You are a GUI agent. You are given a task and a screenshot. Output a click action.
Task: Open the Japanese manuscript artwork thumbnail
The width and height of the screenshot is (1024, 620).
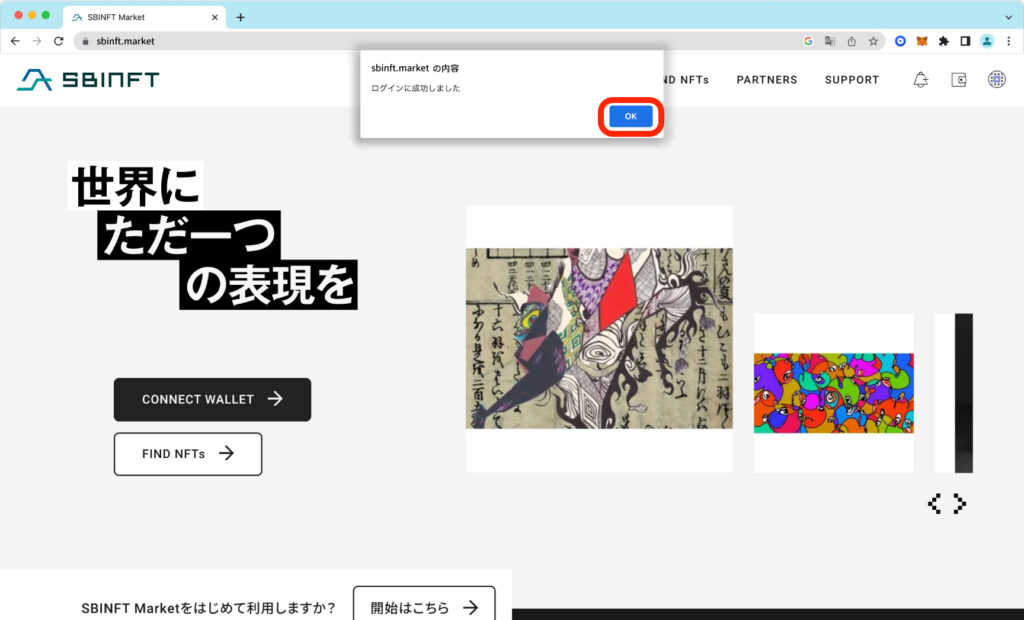click(599, 338)
